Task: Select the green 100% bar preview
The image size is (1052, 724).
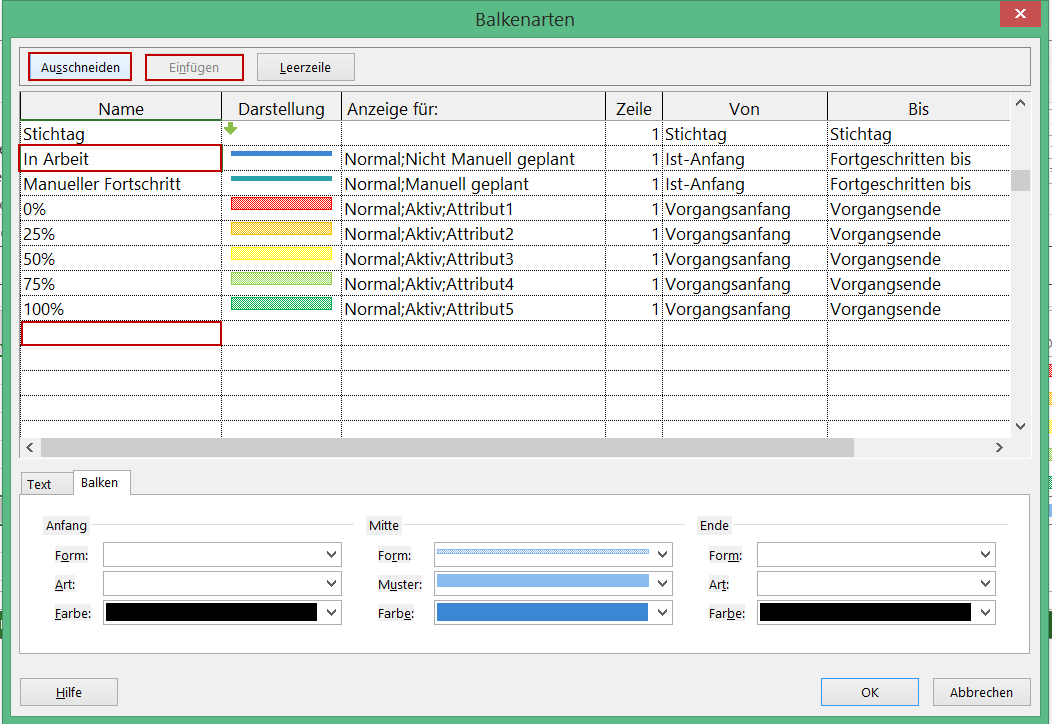Action: click(281, 304)
